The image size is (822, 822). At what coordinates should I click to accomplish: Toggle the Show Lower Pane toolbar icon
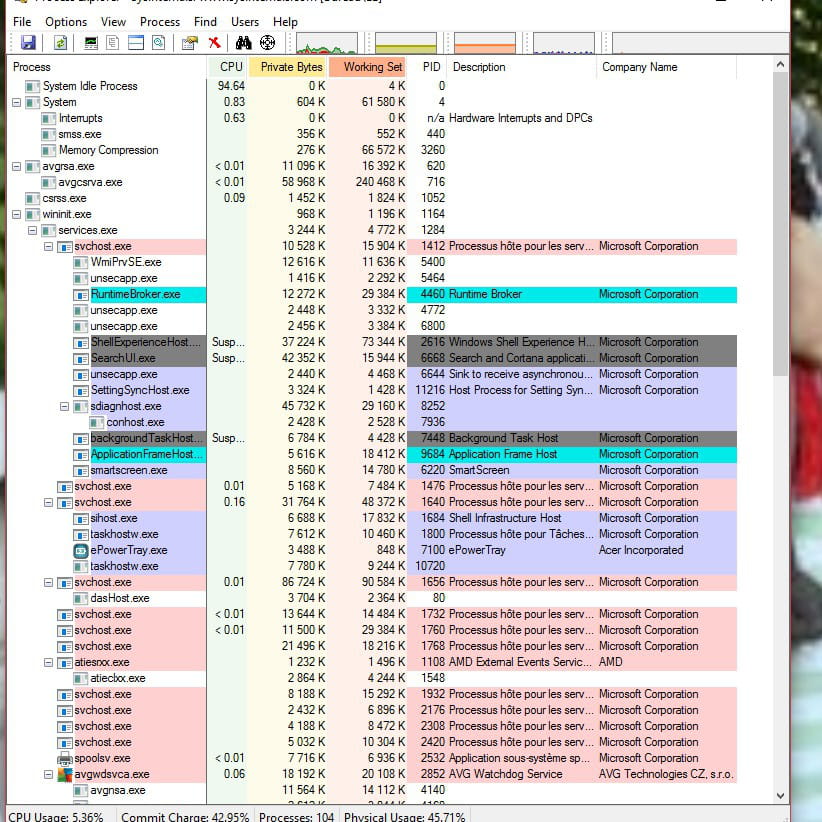pyautogui.click(x=136, y=42)
